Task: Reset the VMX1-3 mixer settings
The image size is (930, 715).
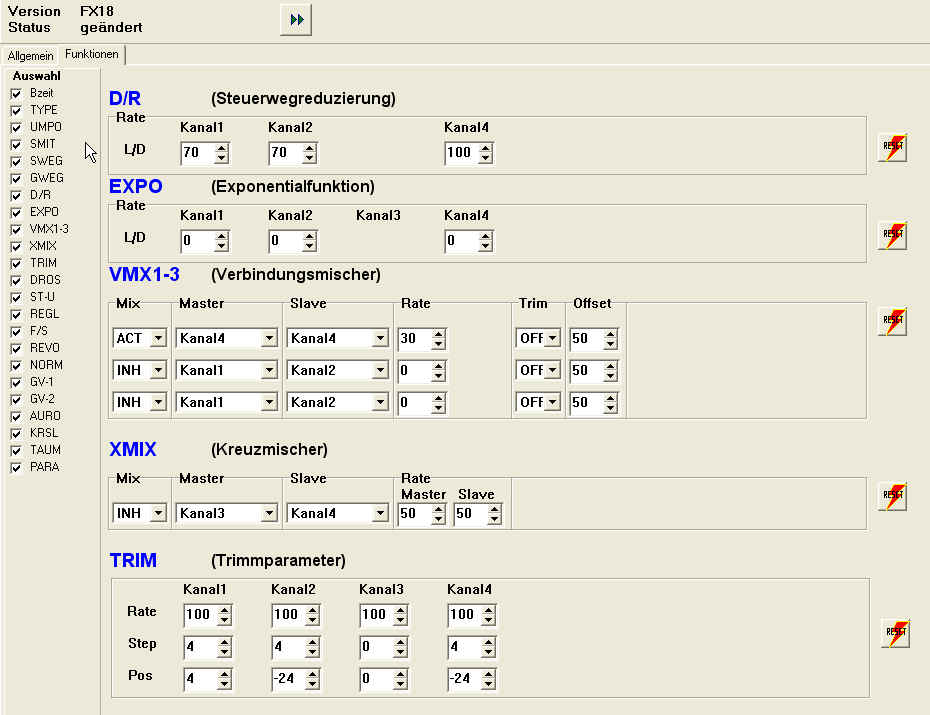Action: tap(892, 321)
